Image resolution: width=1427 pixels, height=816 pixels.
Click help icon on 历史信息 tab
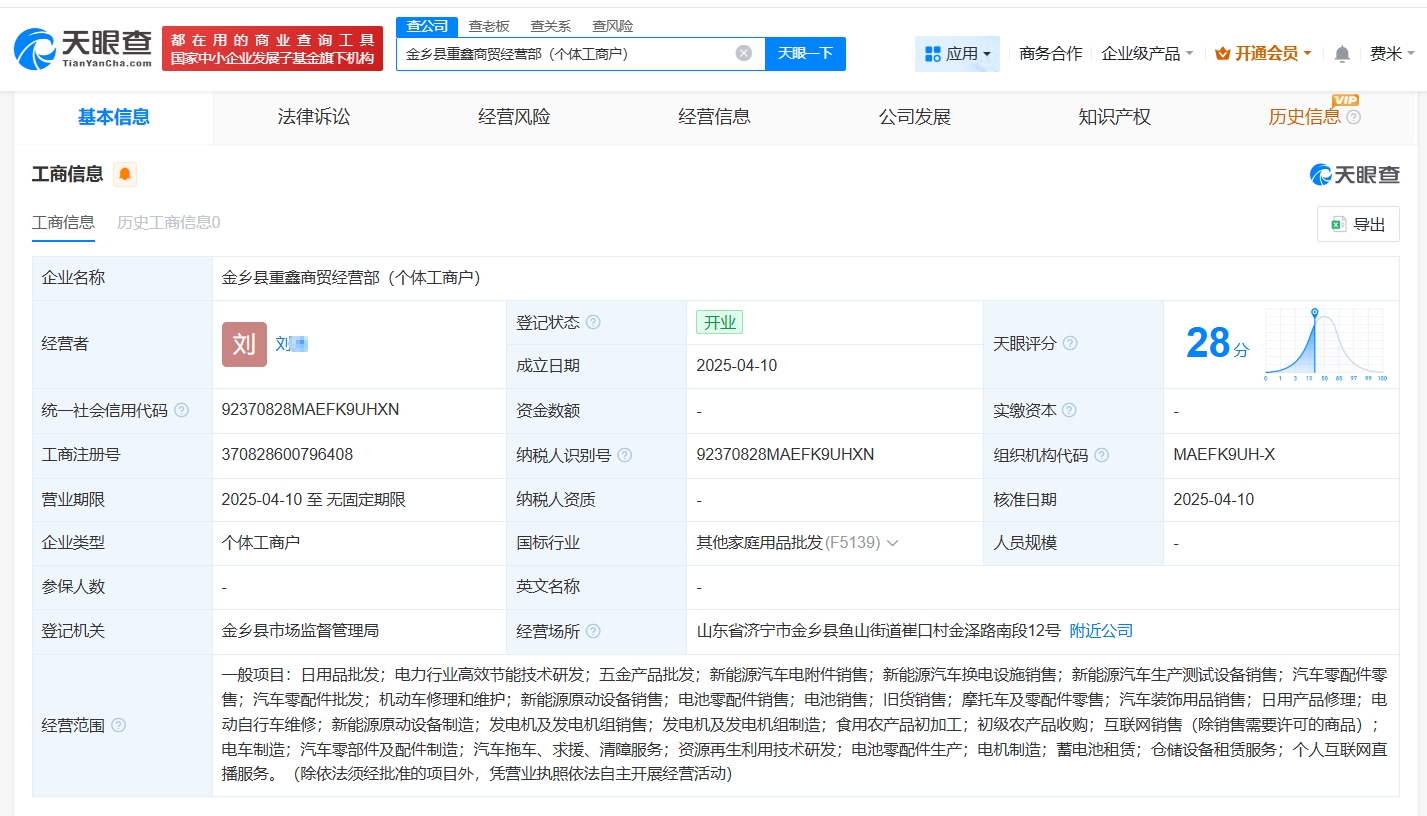pos(1354,117)
